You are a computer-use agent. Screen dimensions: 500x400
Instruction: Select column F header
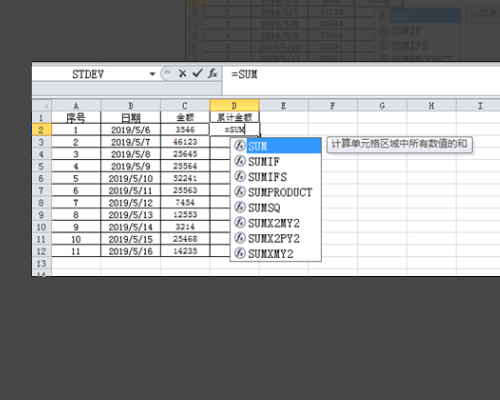(x=333, y=106)
